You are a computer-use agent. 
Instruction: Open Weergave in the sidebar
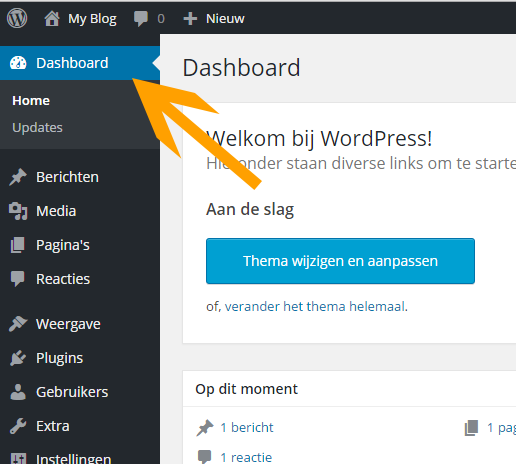point(68,324)
